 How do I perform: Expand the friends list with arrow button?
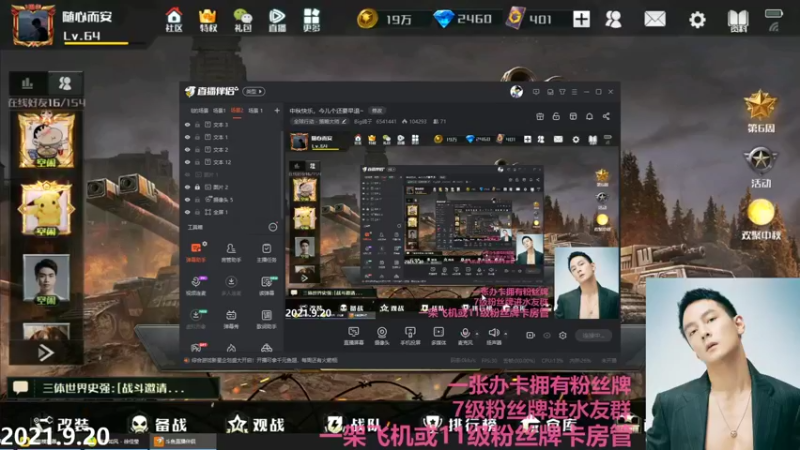[46, 353]
